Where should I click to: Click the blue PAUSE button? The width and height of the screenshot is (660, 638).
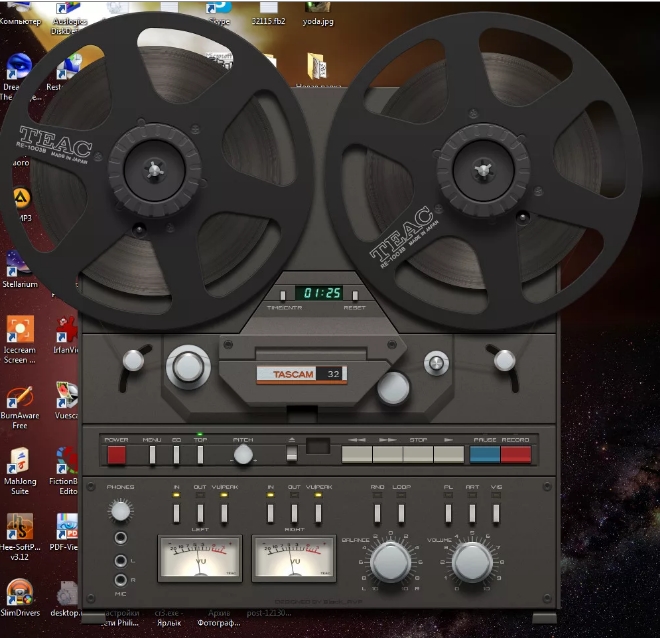pos(484,455)
